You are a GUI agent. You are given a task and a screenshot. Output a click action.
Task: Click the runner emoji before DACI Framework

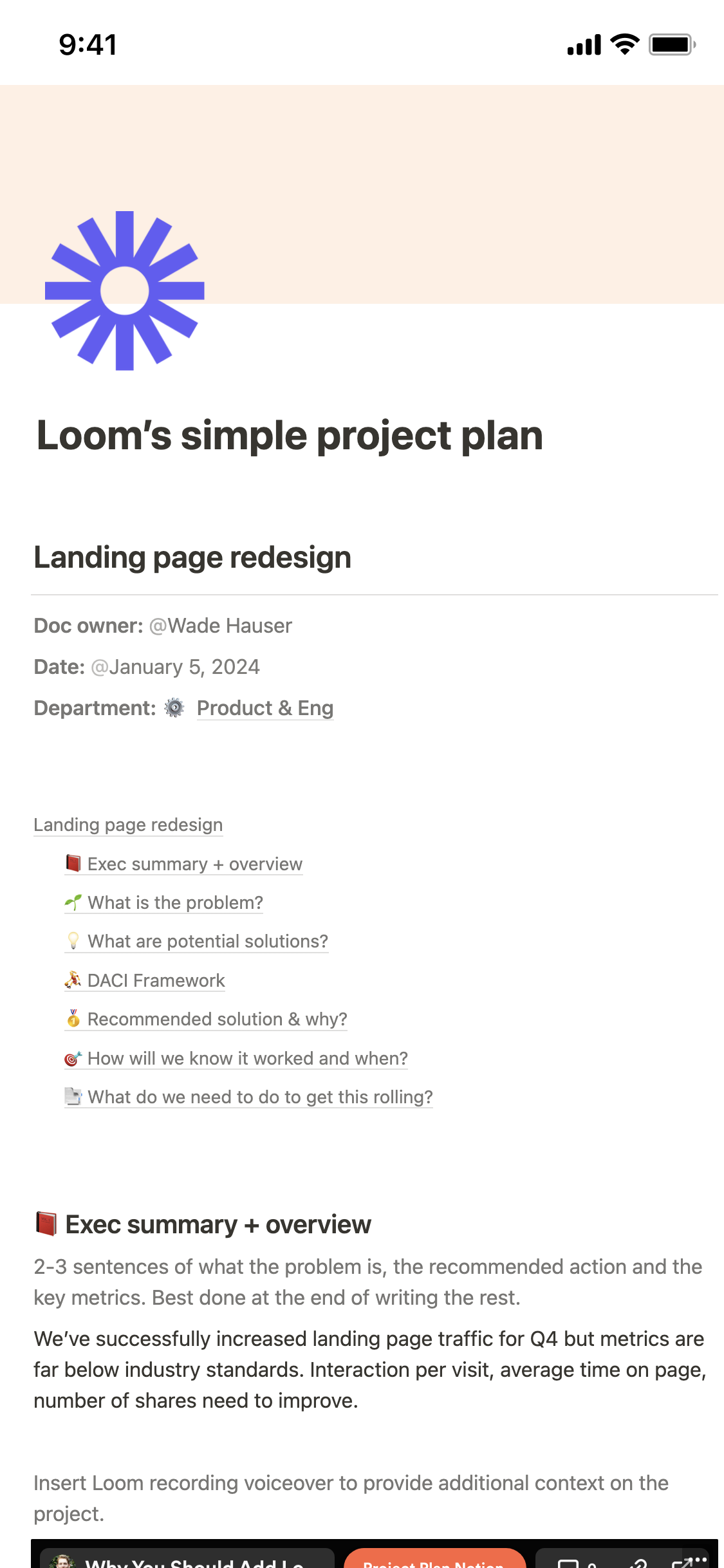(x=72, y=980)
